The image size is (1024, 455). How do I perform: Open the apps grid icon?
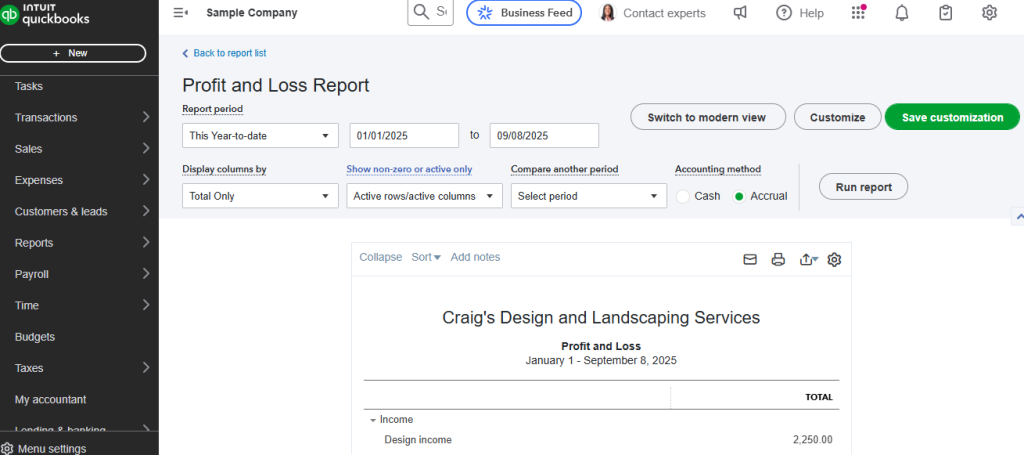[x=859, y=12]
